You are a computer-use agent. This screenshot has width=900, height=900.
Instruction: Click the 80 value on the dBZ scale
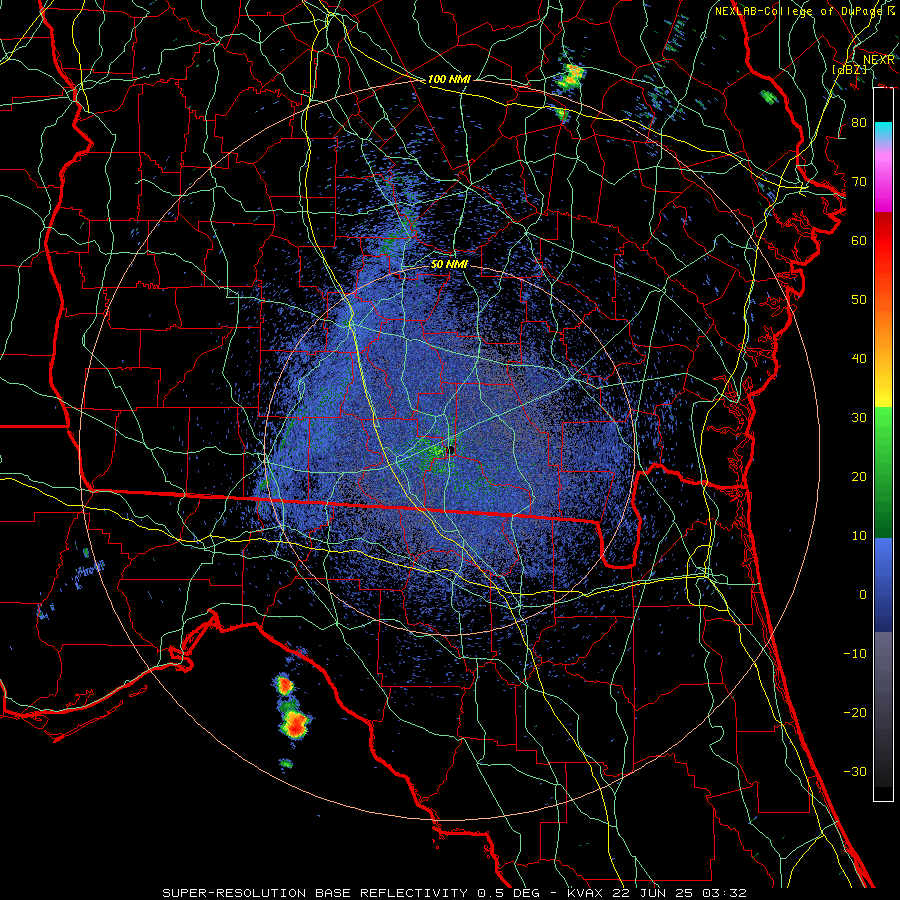(859, 123)
